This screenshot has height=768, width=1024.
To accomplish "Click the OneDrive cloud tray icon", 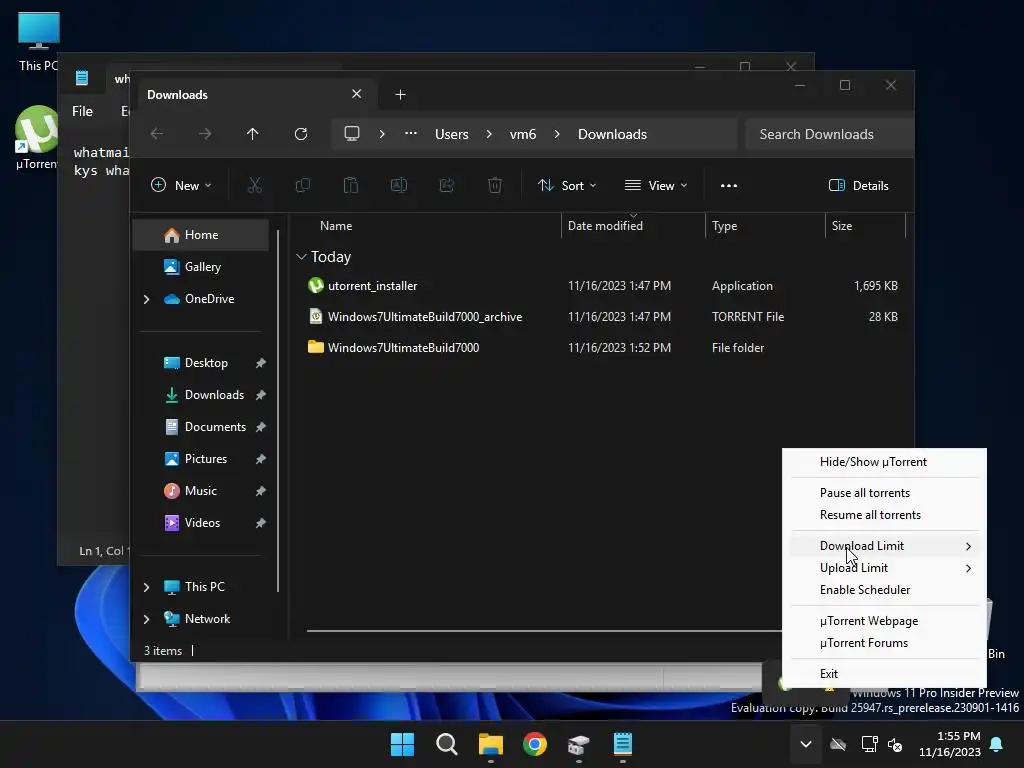I will pos(838,744).
